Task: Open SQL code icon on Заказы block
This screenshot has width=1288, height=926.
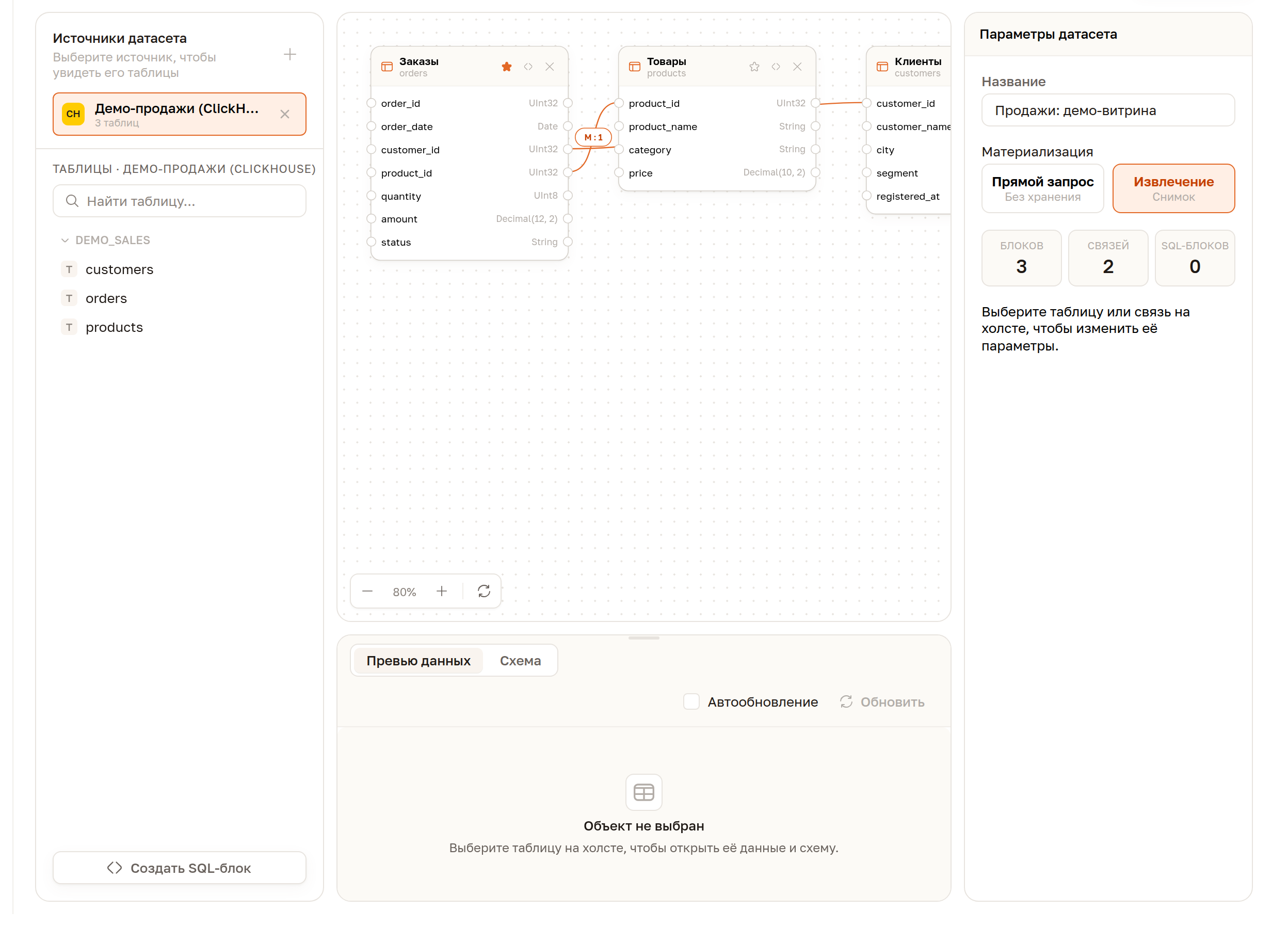Action: [x=528, y=67]
